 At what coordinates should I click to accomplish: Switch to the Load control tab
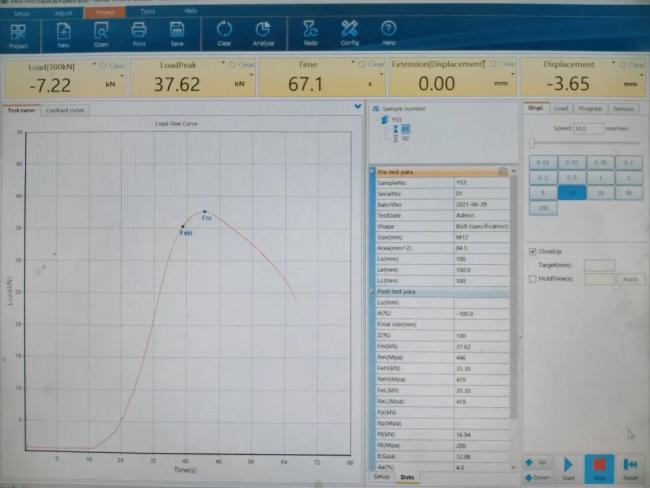(x=560, y=108)
